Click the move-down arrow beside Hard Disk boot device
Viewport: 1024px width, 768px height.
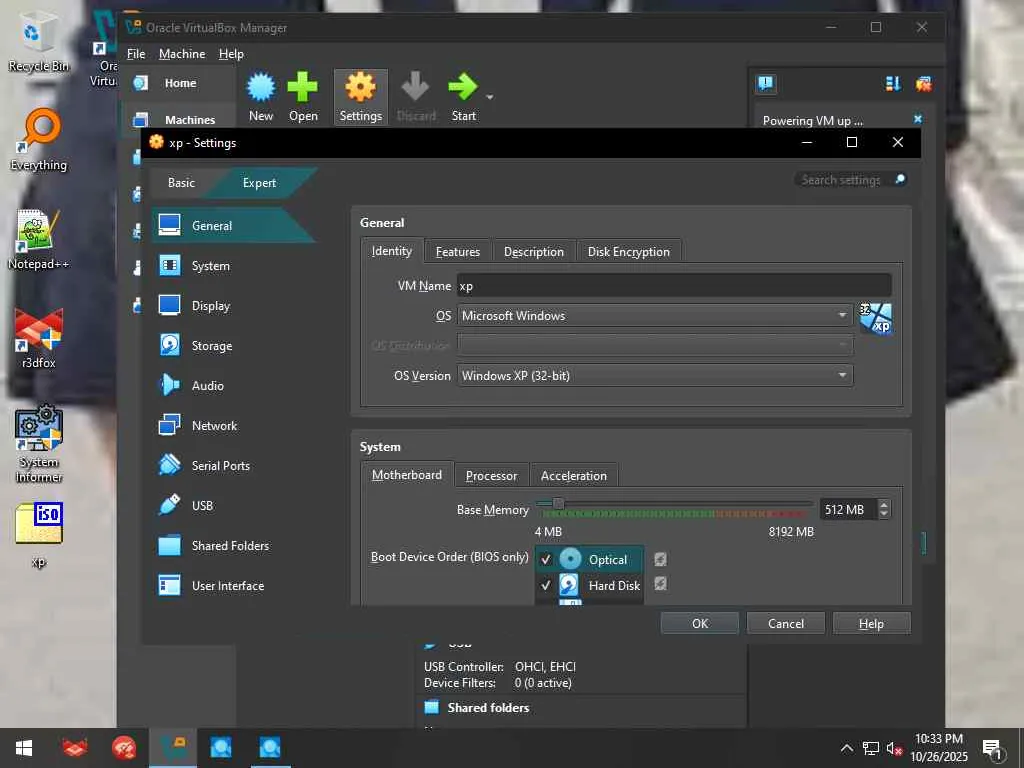(x=660, y=583)
